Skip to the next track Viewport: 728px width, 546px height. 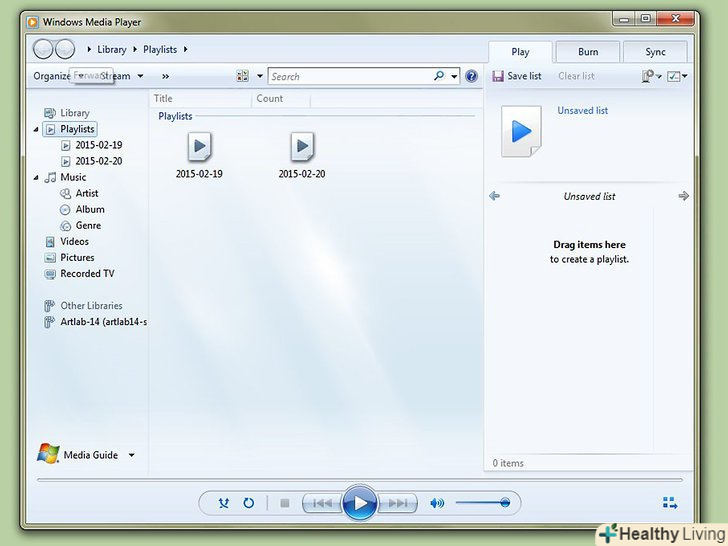398,503
